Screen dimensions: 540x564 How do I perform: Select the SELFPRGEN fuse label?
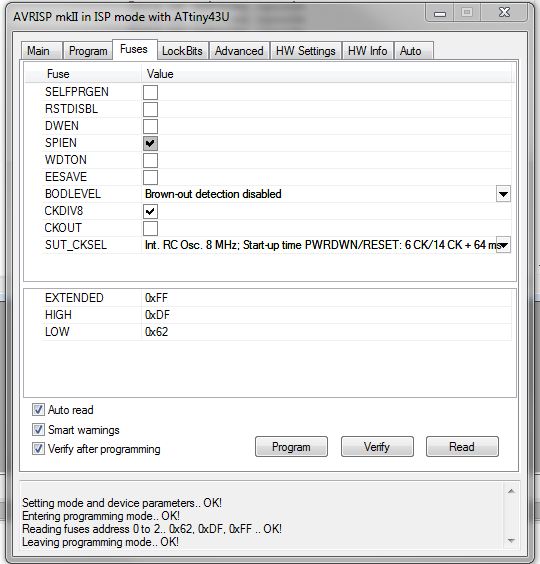[x=77, y=92]
